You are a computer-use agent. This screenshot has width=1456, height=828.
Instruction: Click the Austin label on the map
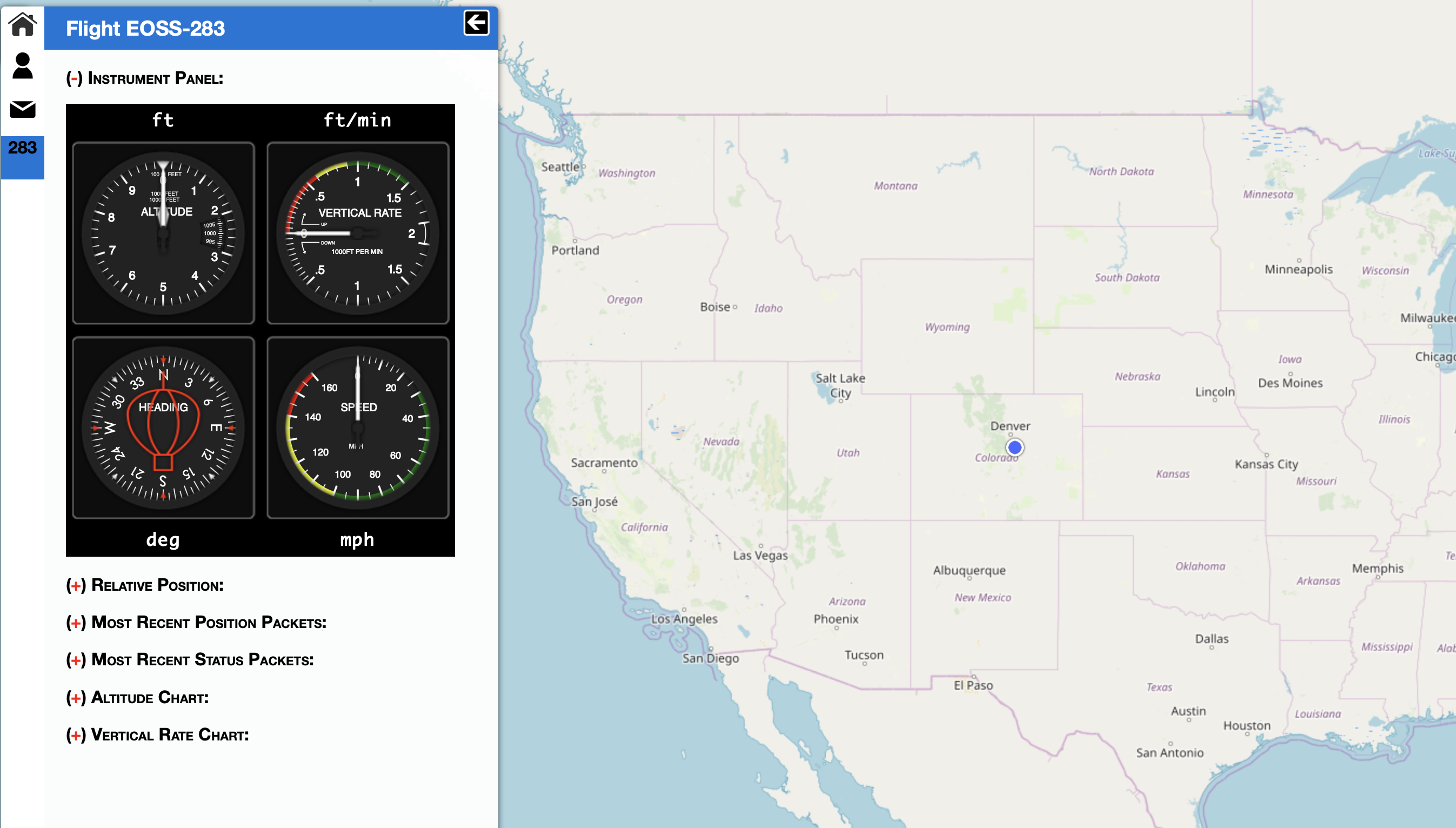click(x=1188, y=711)
